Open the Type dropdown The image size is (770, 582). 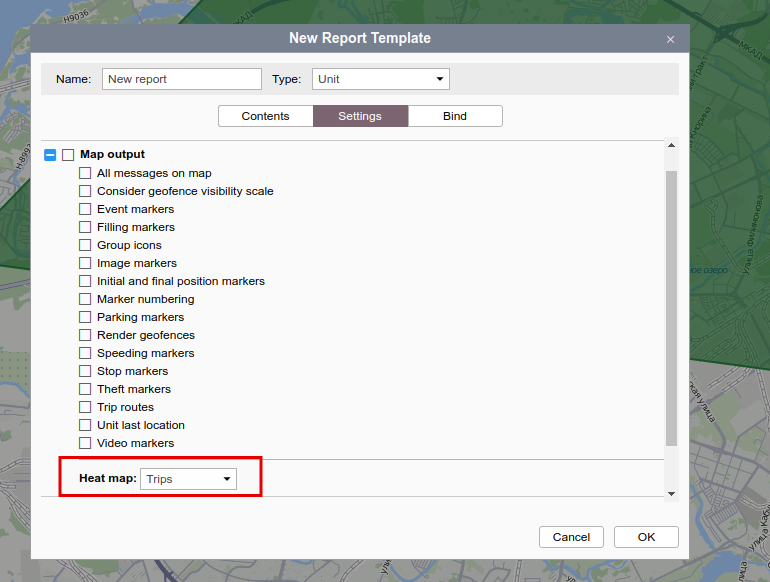click(x=380, y=79)
